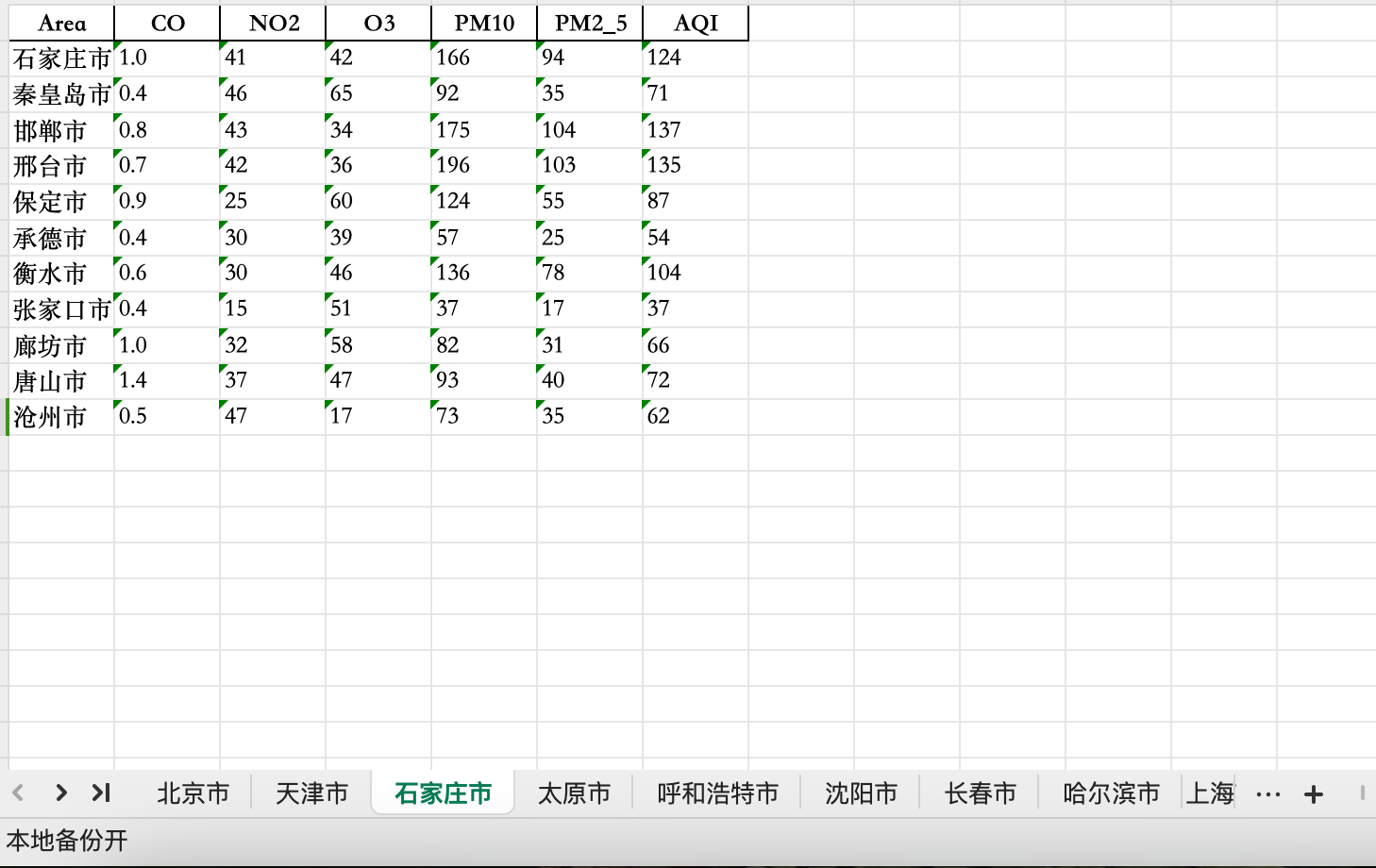The height and width of the screenshot is (868, 1376).
Task: Toggle the 本地备份开 local backup status
Action: [66, 841]
